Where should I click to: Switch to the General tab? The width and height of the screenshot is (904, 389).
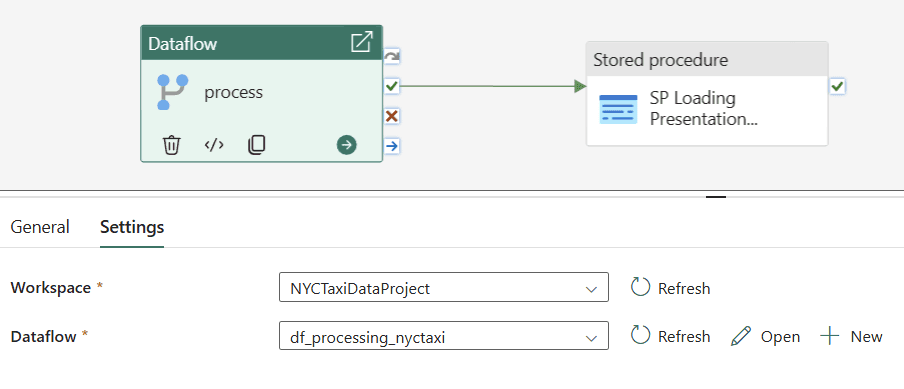click(x=40, y=227)
